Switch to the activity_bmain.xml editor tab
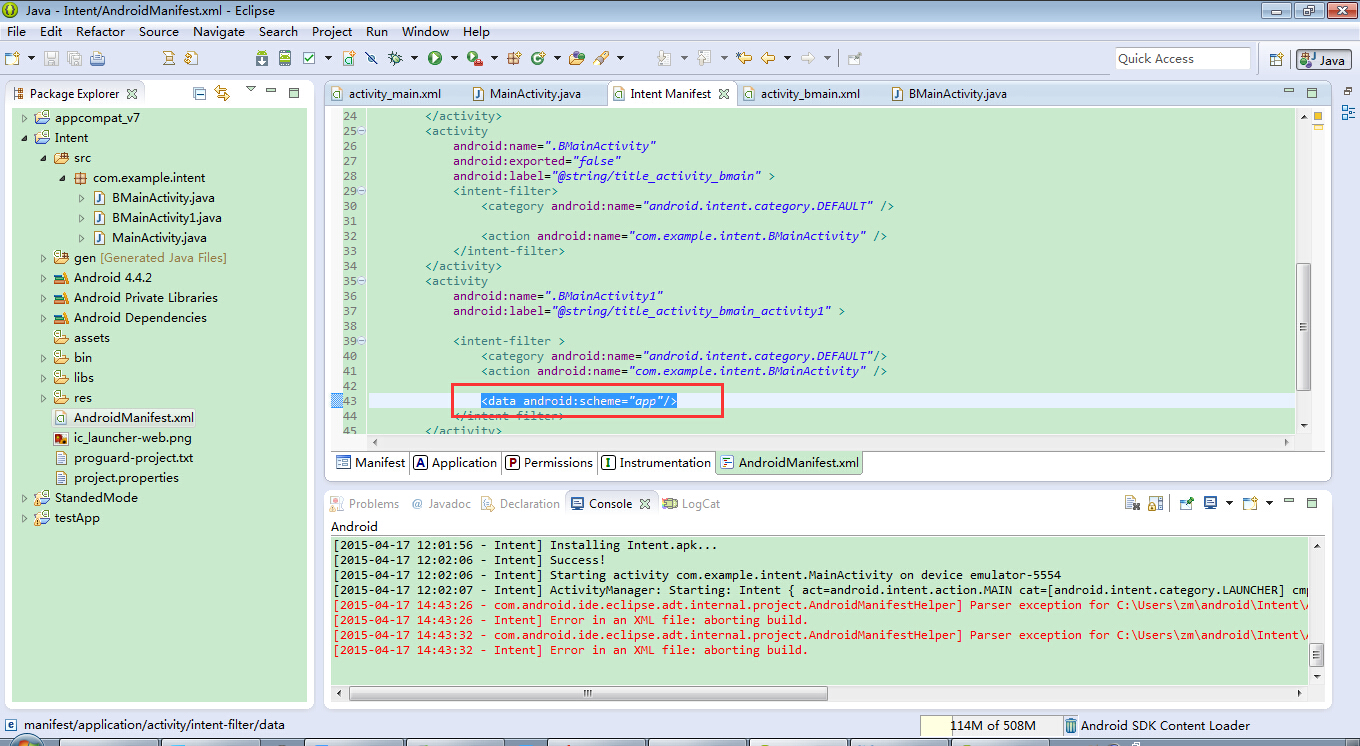 [800, 94]
